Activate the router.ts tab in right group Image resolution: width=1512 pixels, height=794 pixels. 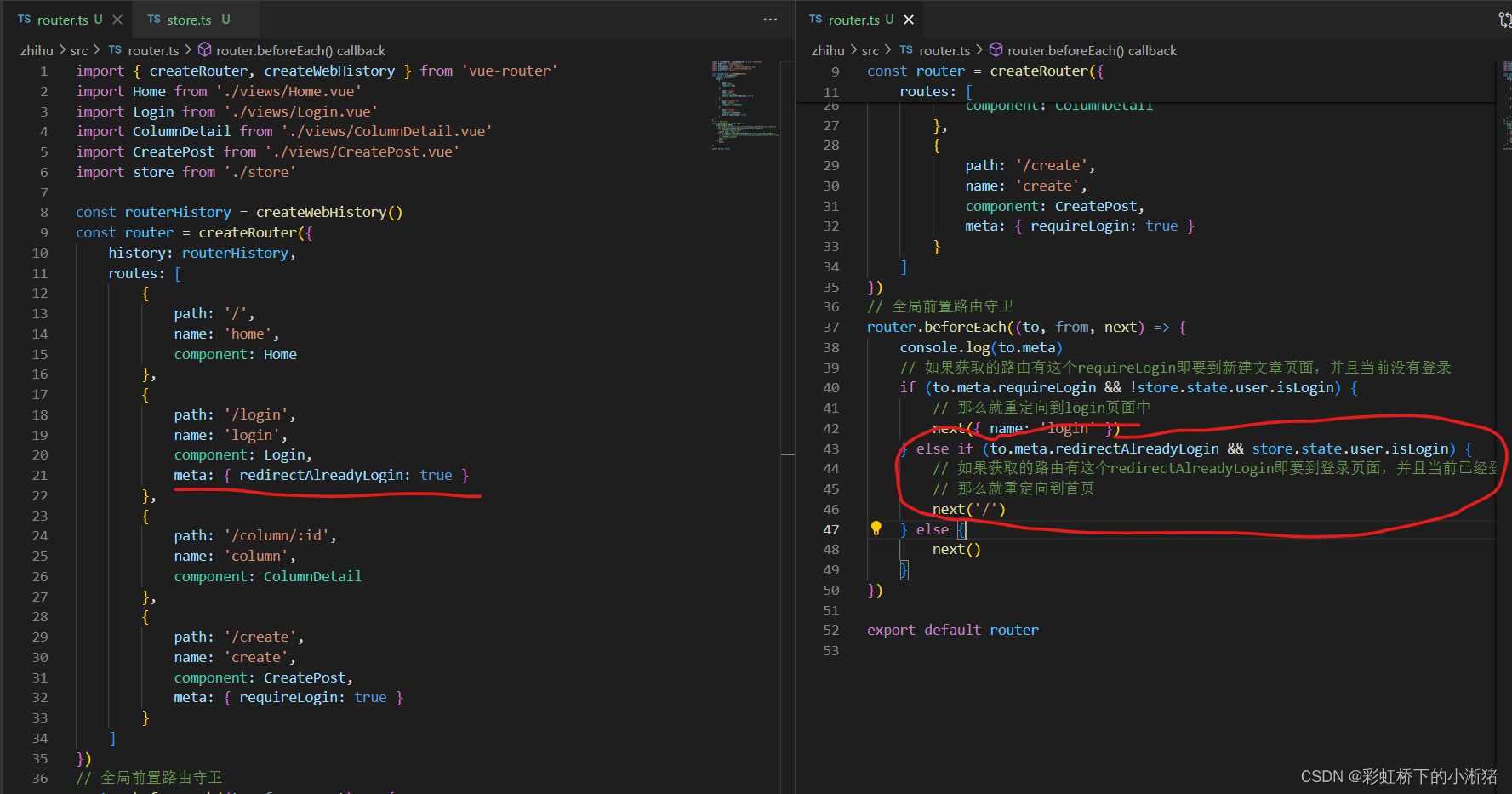click(x=853, y=20)
